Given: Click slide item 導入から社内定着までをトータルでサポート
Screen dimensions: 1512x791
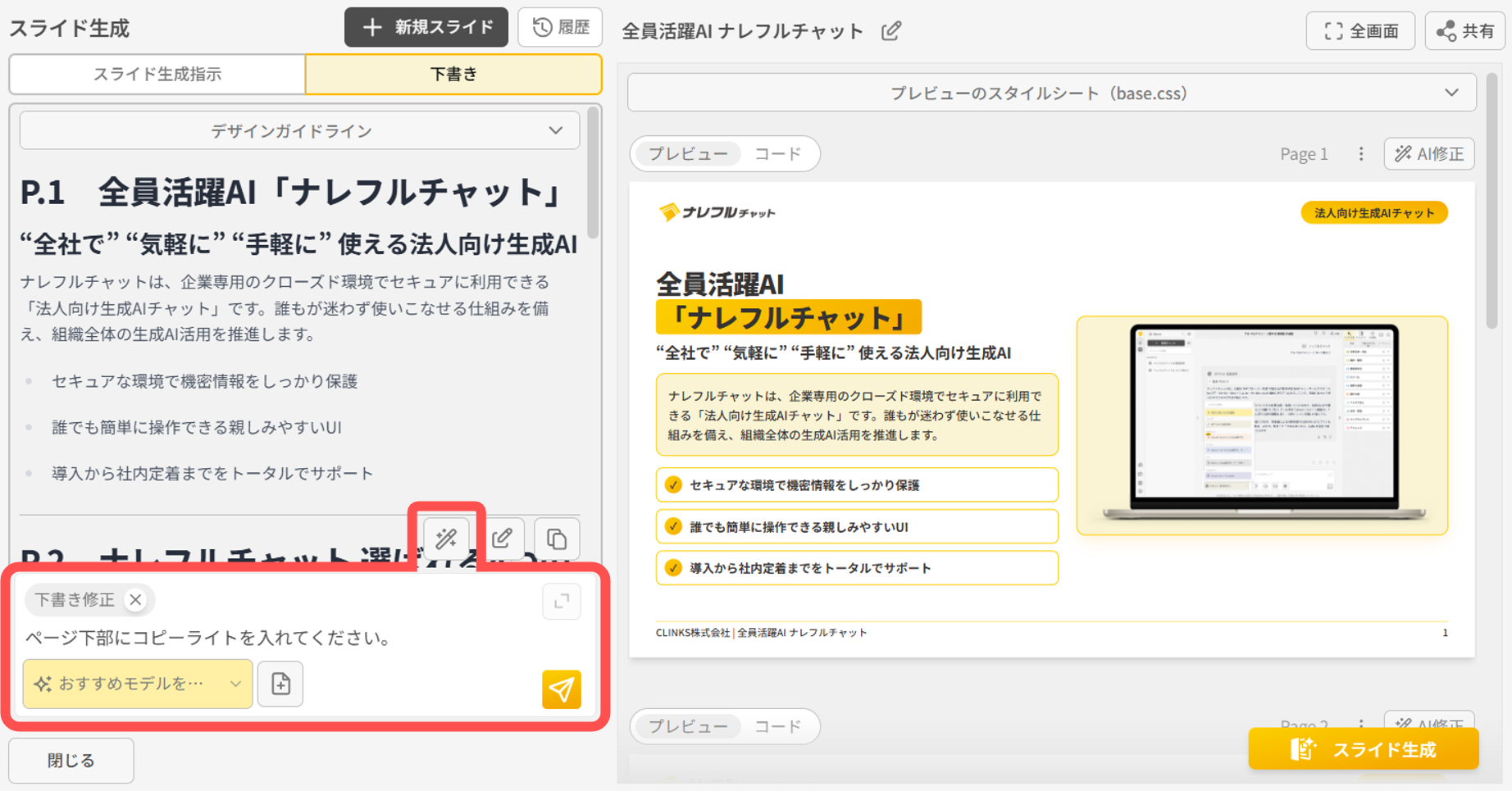Looking at the screenshot, I should point(857,568).
